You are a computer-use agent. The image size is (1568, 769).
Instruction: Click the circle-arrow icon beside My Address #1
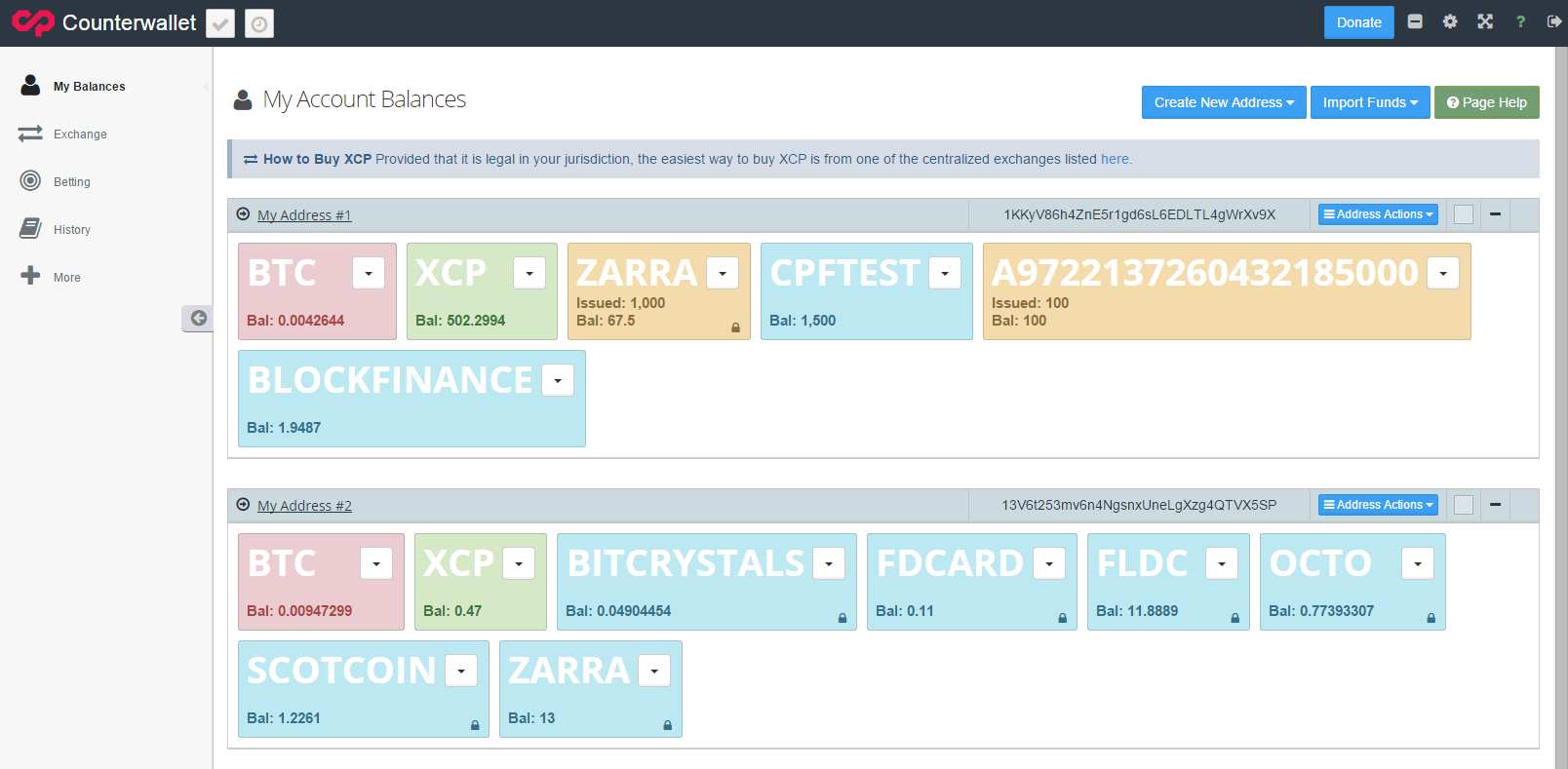(243, 213)
